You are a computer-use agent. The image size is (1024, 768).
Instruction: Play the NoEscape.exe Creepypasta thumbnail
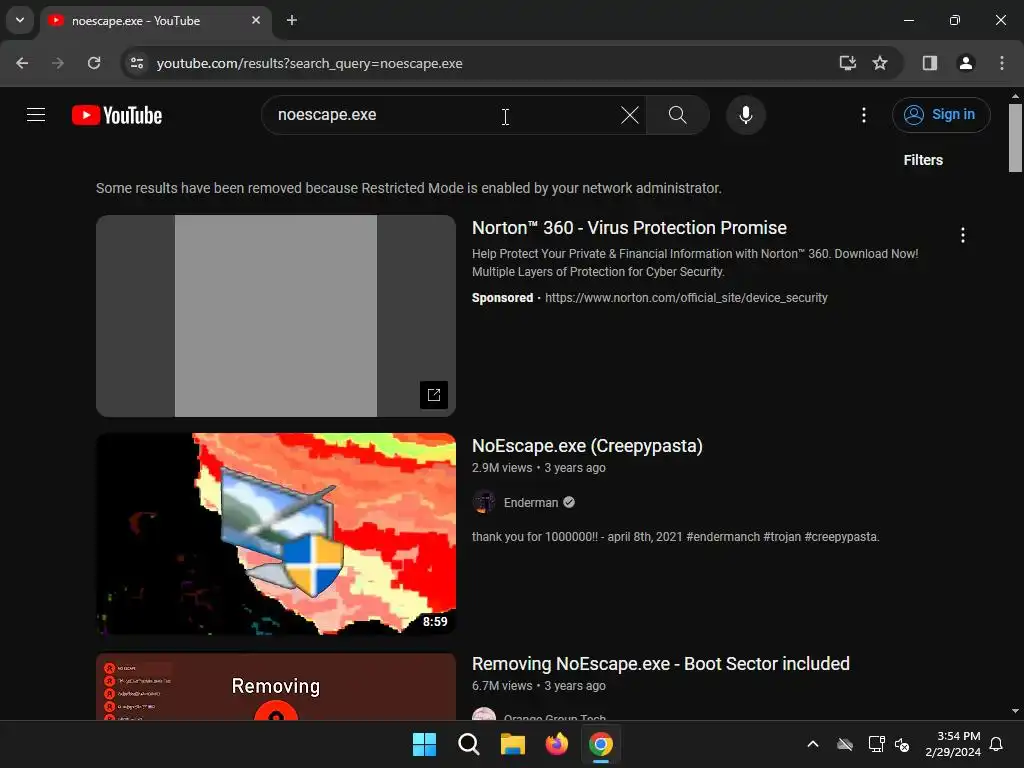[276, 534]
